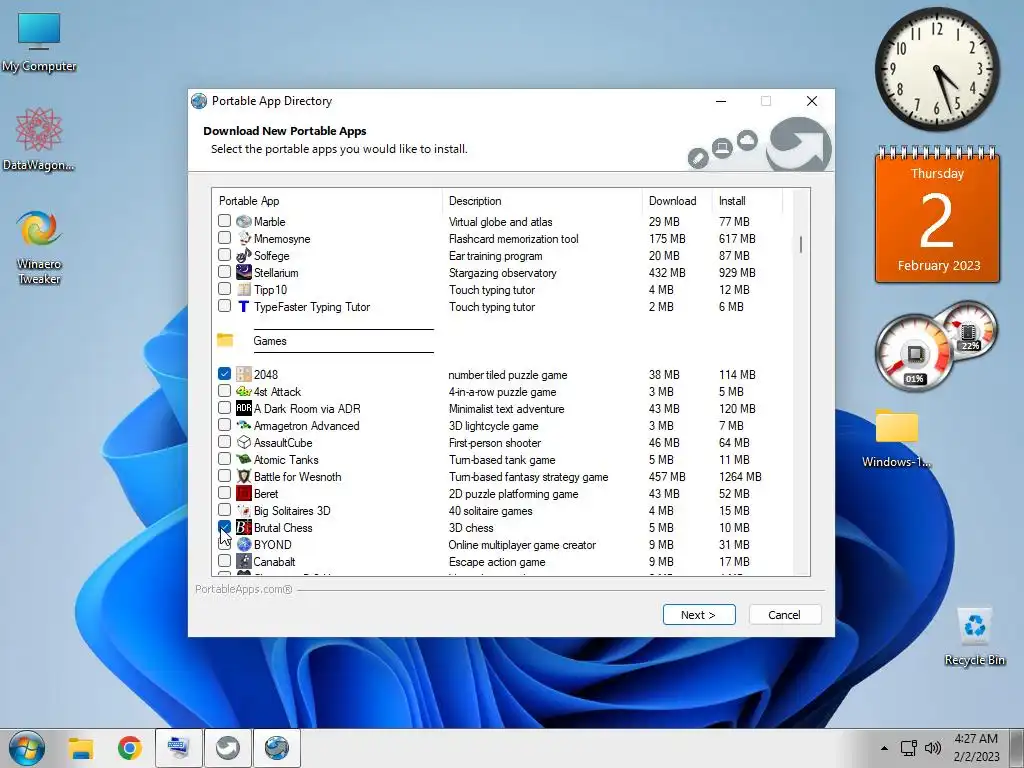Click the Portable App column header
The image size is (1024, 768).
click(327, 200)
